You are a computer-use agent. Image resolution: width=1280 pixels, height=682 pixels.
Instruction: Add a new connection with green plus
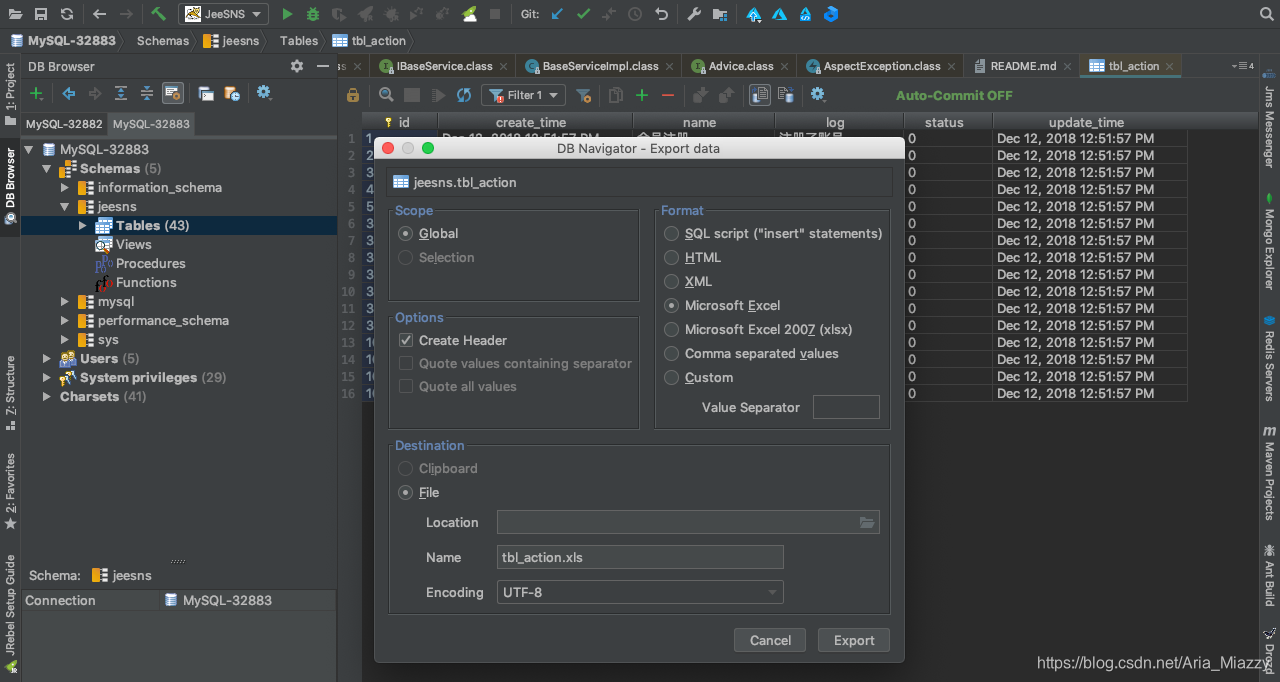click(36, 93)
